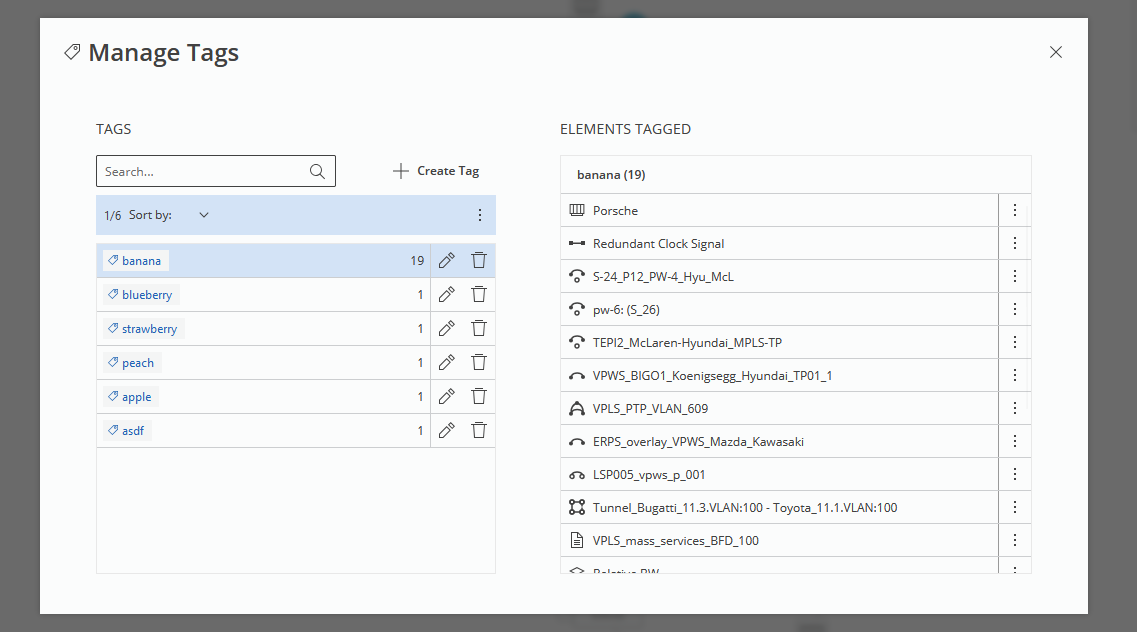
Task: Select the blueberry tag
Action: pos(146,295)
